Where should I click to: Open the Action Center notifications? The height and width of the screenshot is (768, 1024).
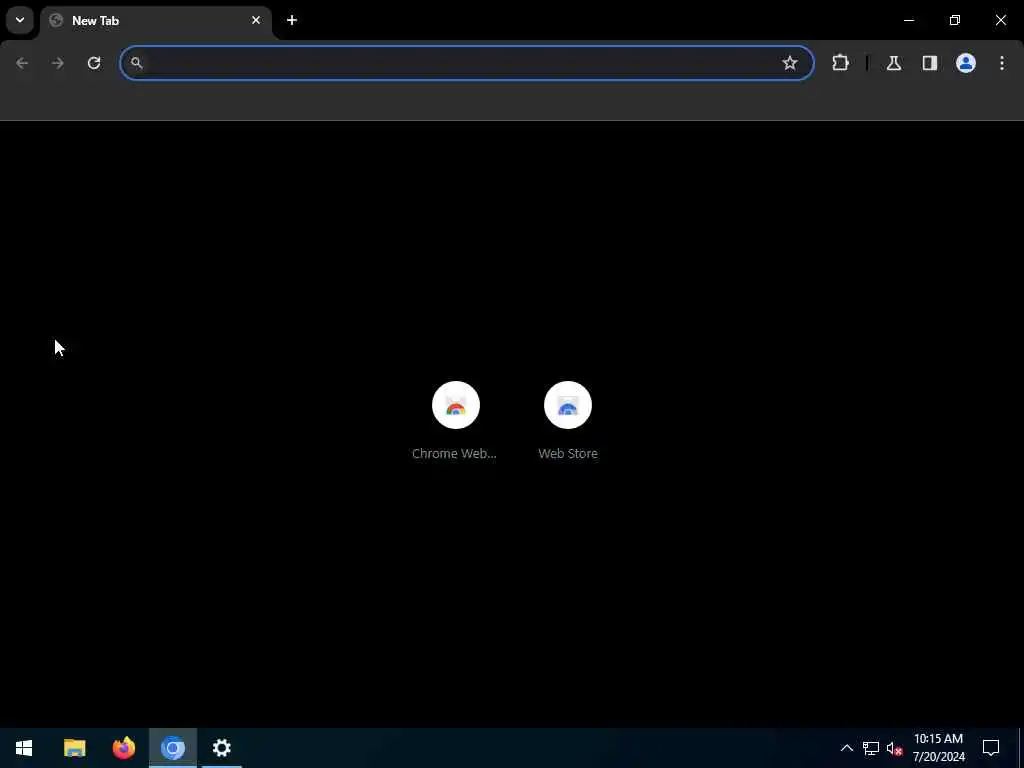991,748
